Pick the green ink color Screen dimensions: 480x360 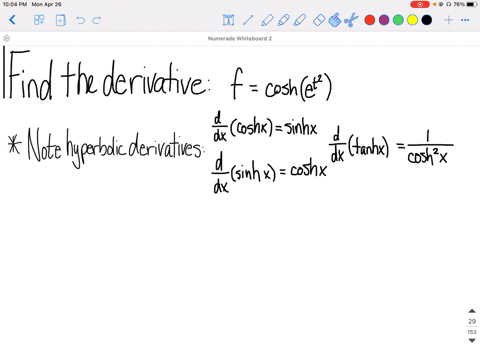point(398,20)
